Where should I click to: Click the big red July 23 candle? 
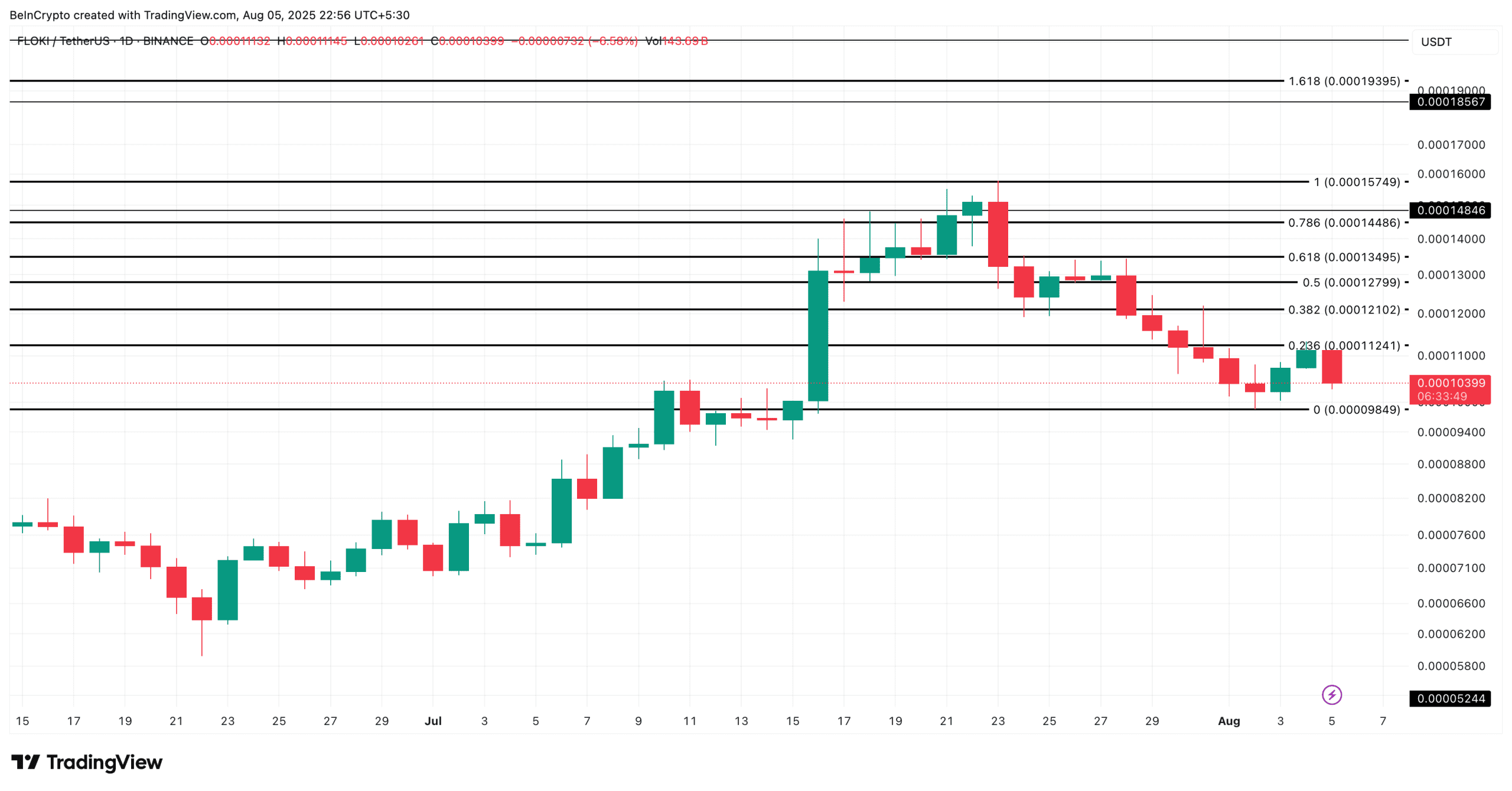click(x=998, y=234)
